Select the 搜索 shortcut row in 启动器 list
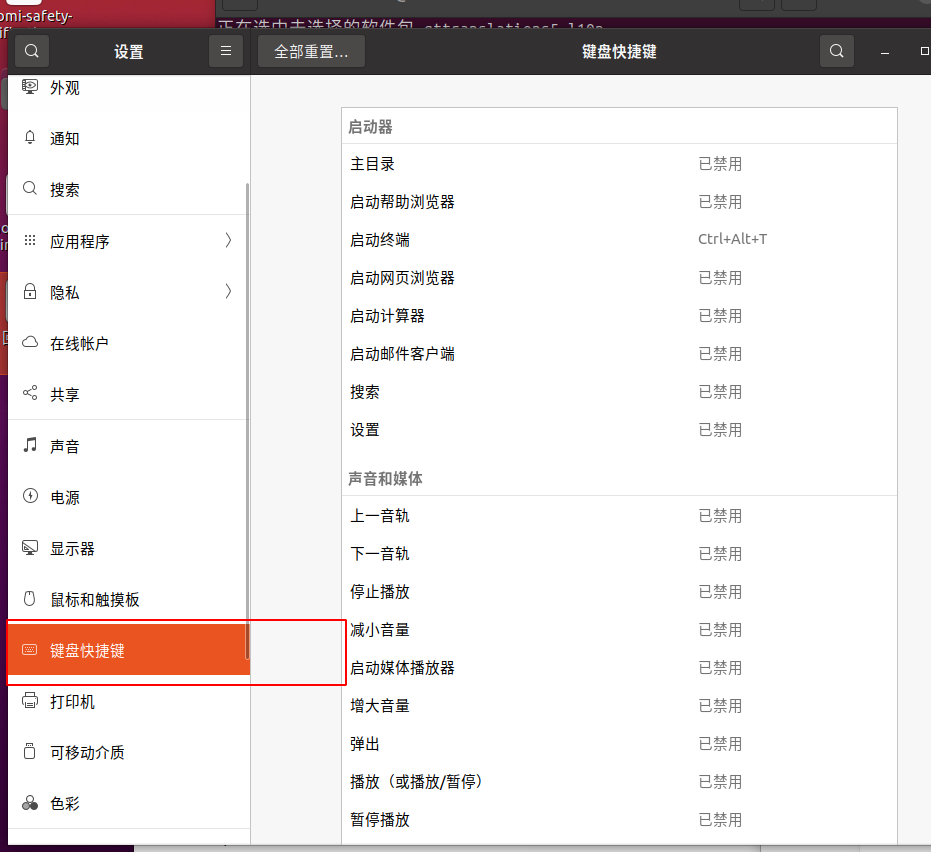 pyautogui.click(x=619, y=391)
